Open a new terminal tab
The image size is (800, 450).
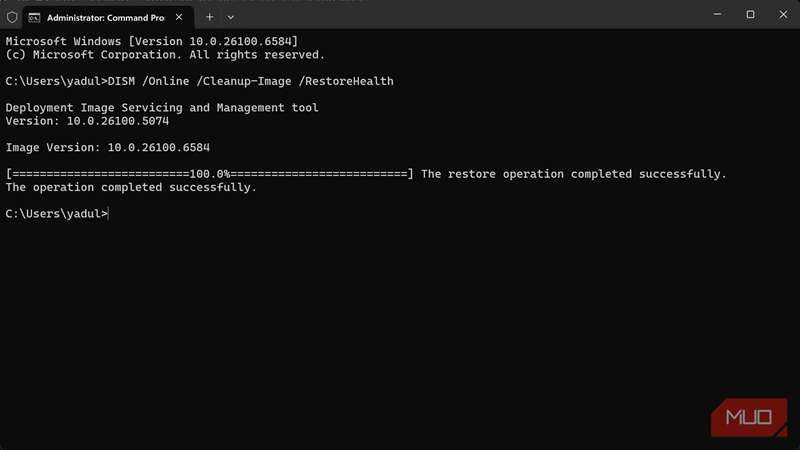(x=209, y=17)
